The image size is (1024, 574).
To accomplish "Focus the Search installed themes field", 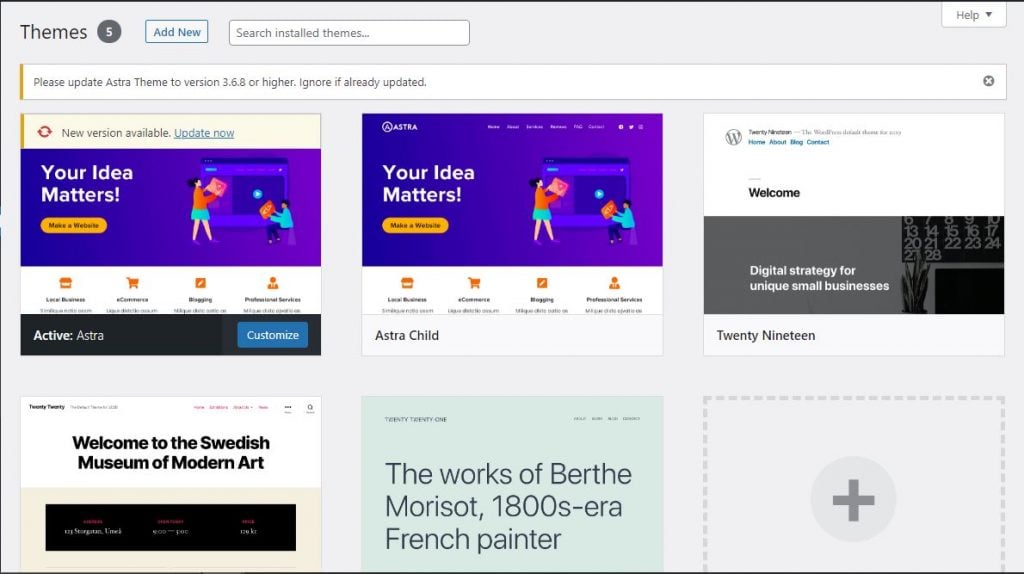I will [349, 33].
